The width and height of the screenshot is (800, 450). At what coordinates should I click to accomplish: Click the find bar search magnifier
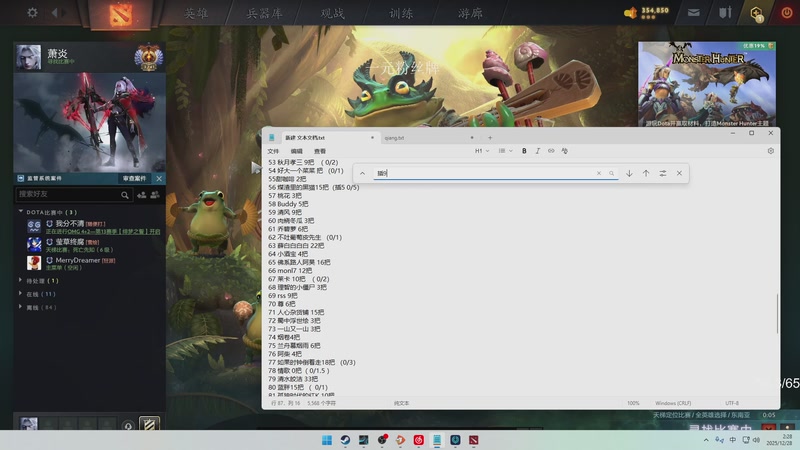(611, 173)
